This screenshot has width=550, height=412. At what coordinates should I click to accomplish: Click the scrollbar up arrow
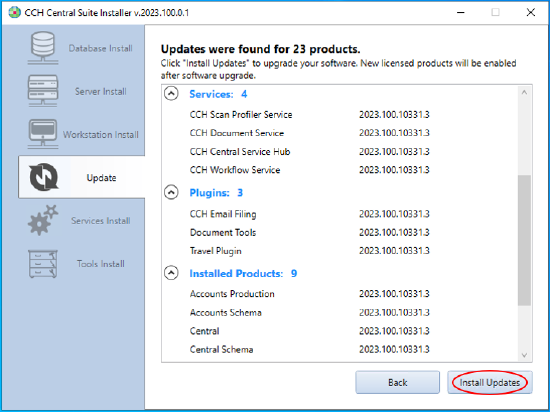pos(524,93)
